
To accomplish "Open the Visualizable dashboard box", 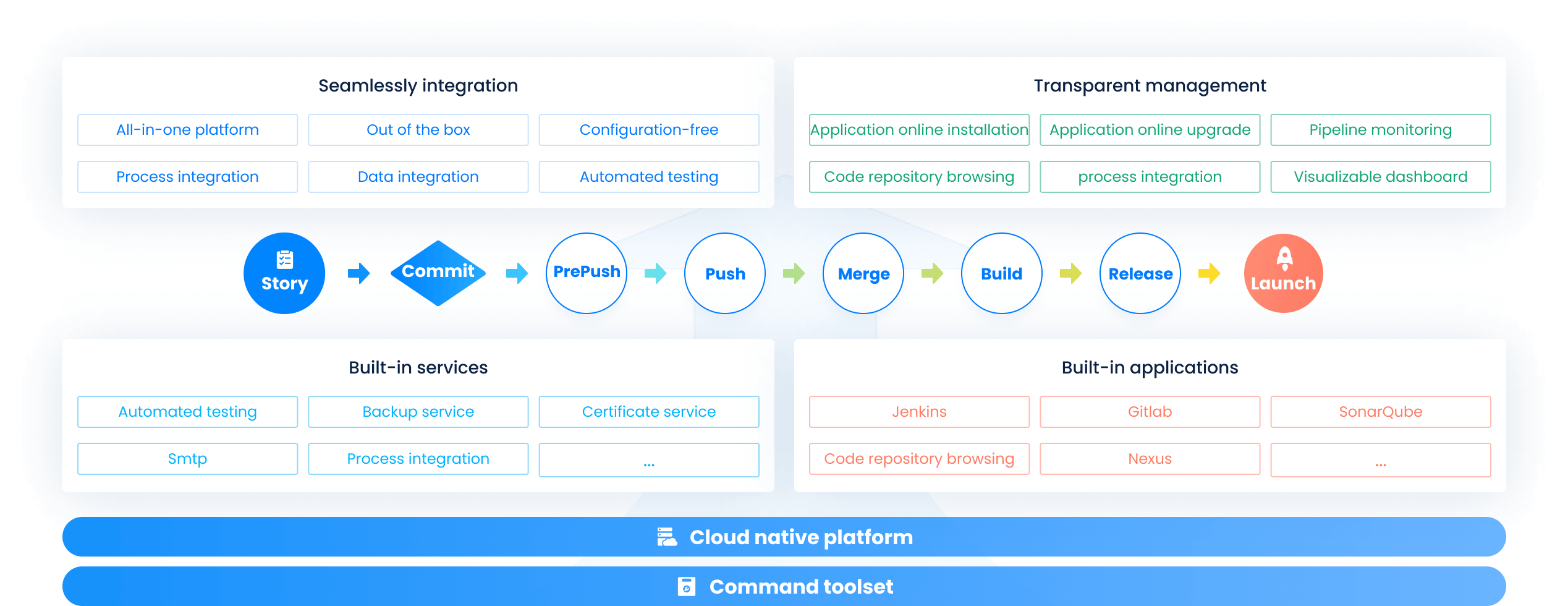I will click(x=1380, y=177).
